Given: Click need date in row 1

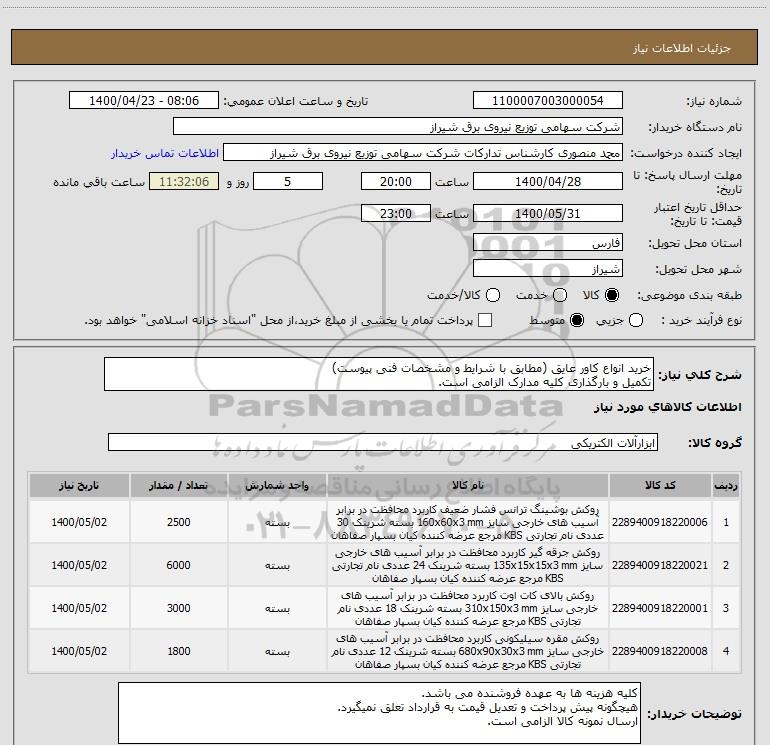Looking at the screenshot, I should coord(79,522).
